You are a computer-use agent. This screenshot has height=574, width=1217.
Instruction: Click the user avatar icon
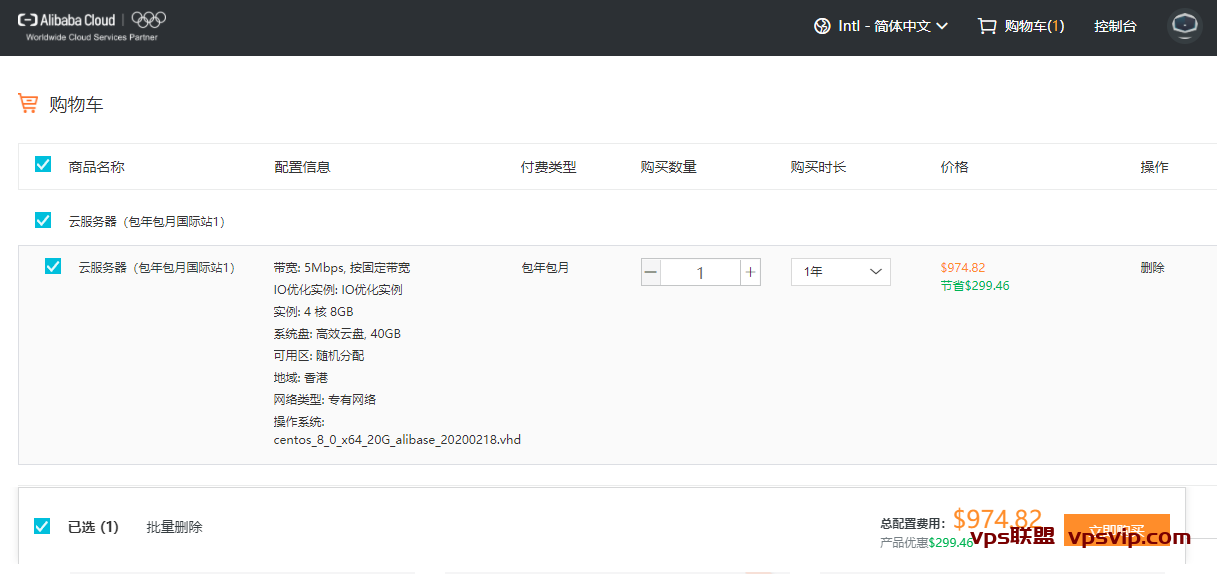[1184, 26]
